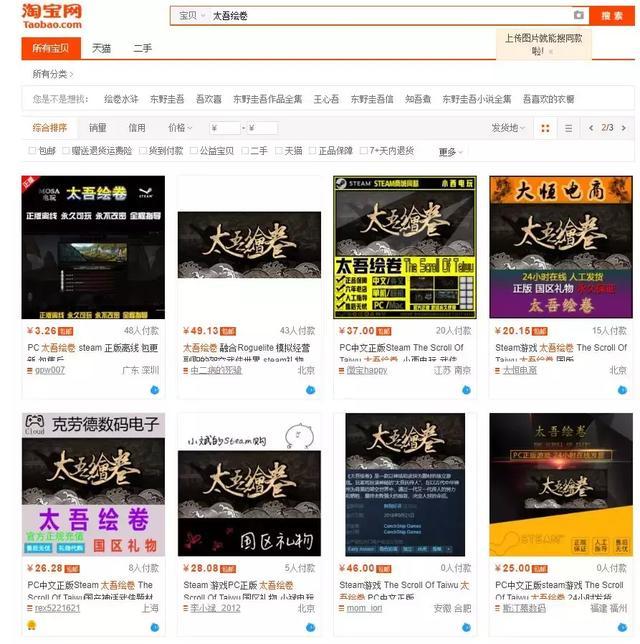Click the maximum price input
This screenshot has width=640, height=644.
click(x=262, y=128)
